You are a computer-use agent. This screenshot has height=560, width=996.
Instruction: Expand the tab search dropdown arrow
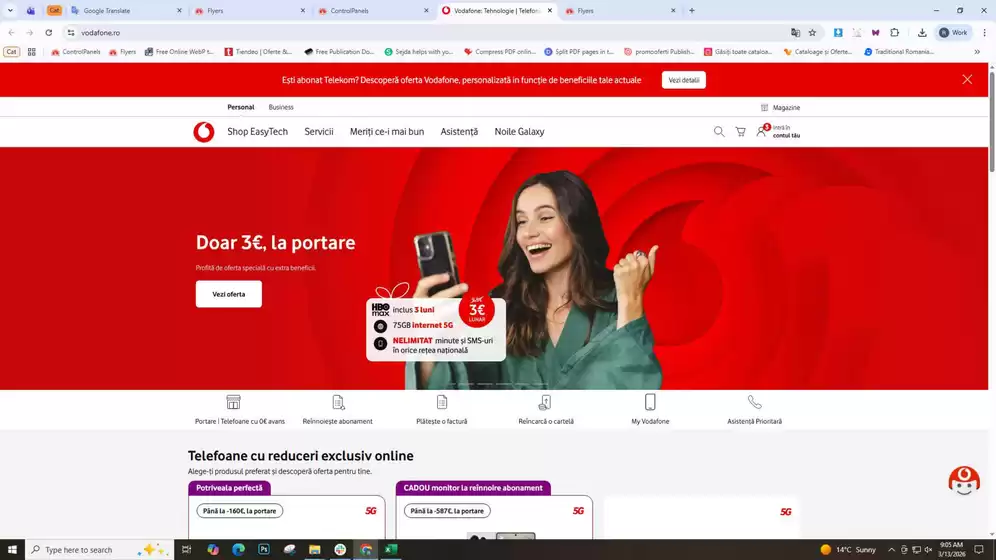point(10,10)
